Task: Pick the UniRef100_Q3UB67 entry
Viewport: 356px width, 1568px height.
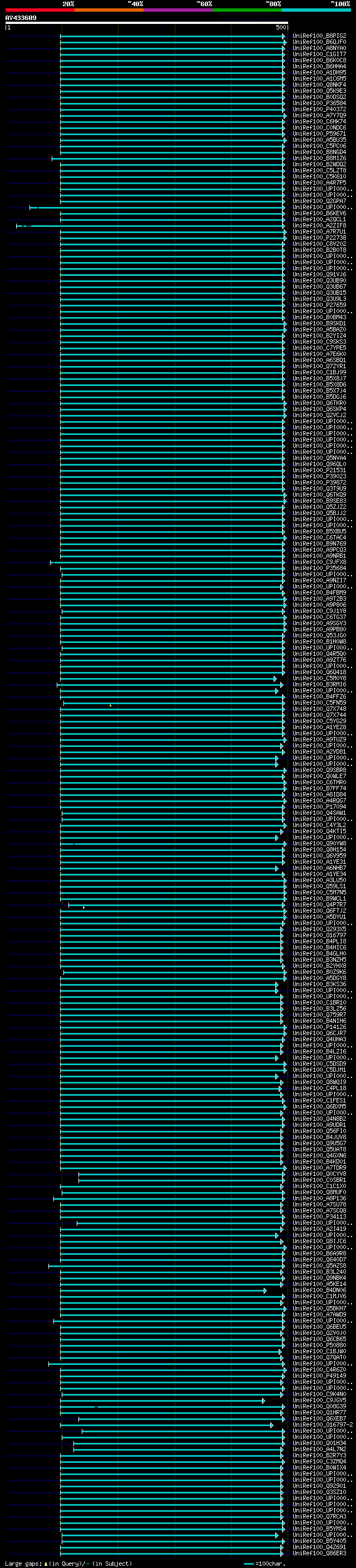Action: (319, 286)
